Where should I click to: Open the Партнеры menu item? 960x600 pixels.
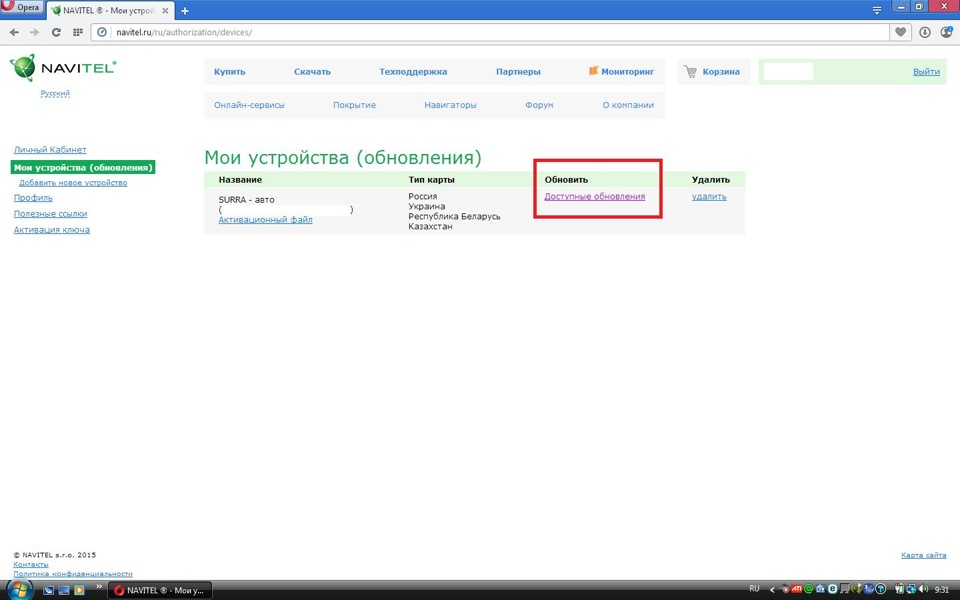point(518,72)
